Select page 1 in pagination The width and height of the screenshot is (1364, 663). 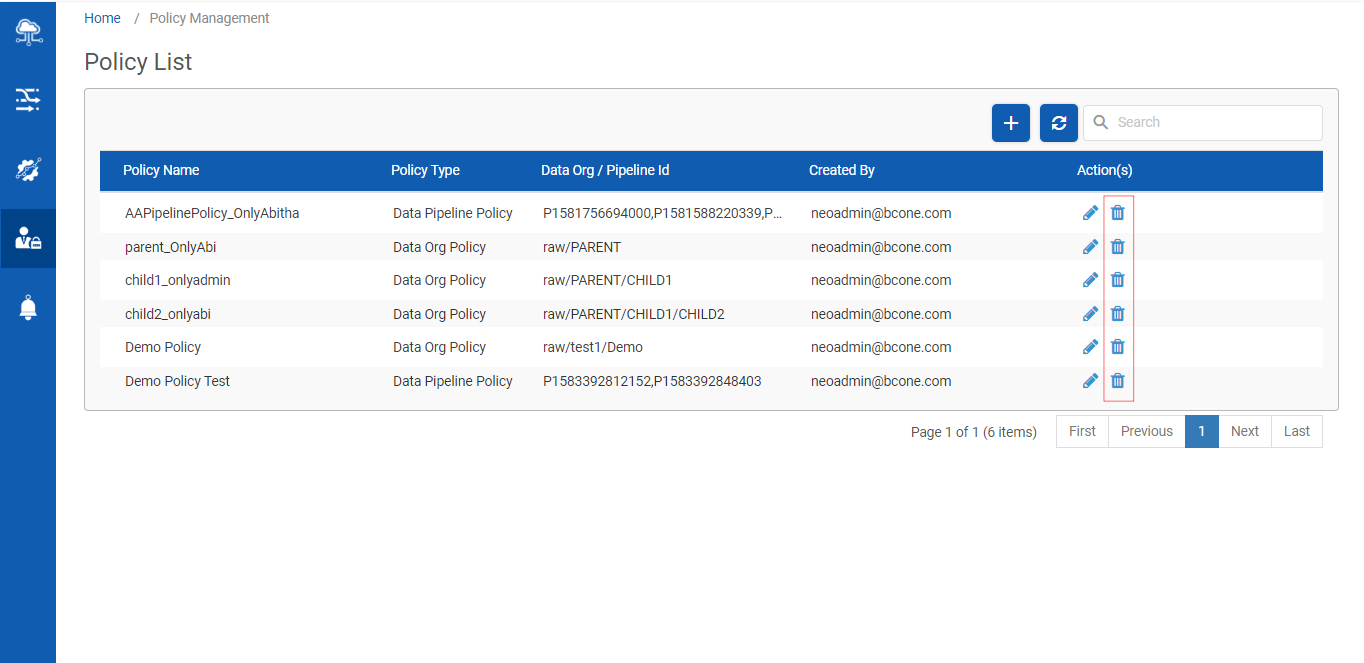[1201, 431]
